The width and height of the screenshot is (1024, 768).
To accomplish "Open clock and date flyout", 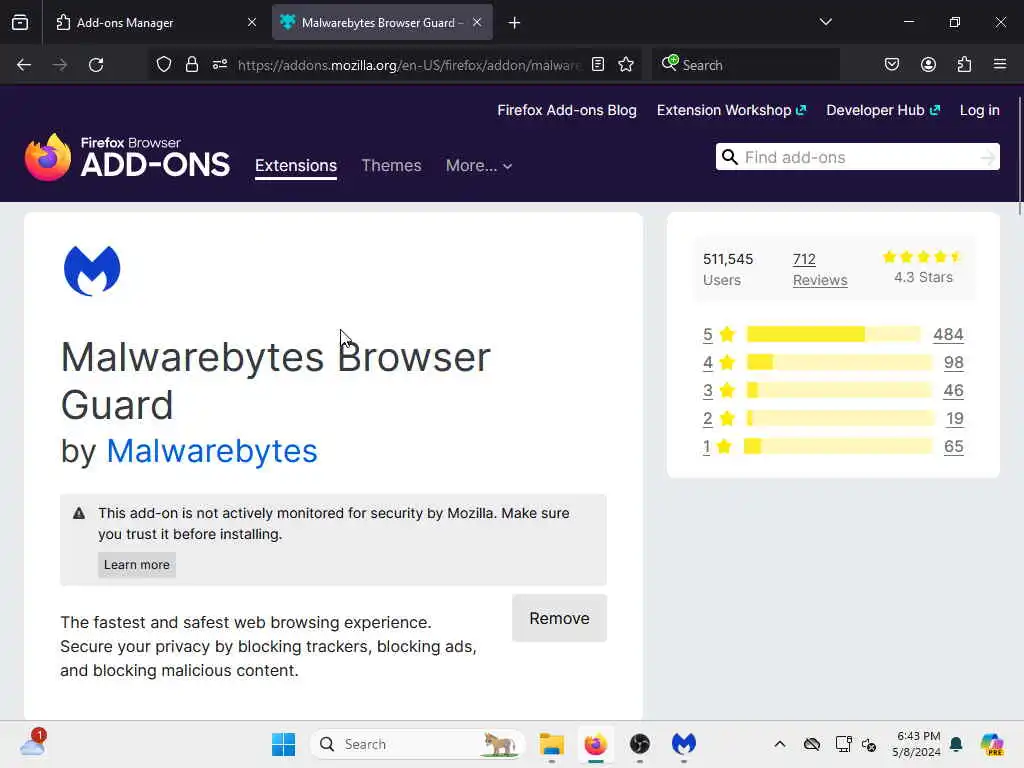I will (916, 744).
